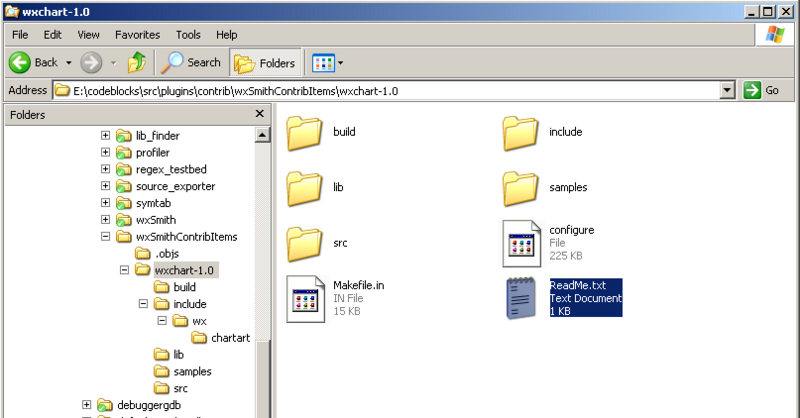Image resolution: width=800 pixels, height=418 pixels.
Task: Open the Search pane
Action: point(191,63)
